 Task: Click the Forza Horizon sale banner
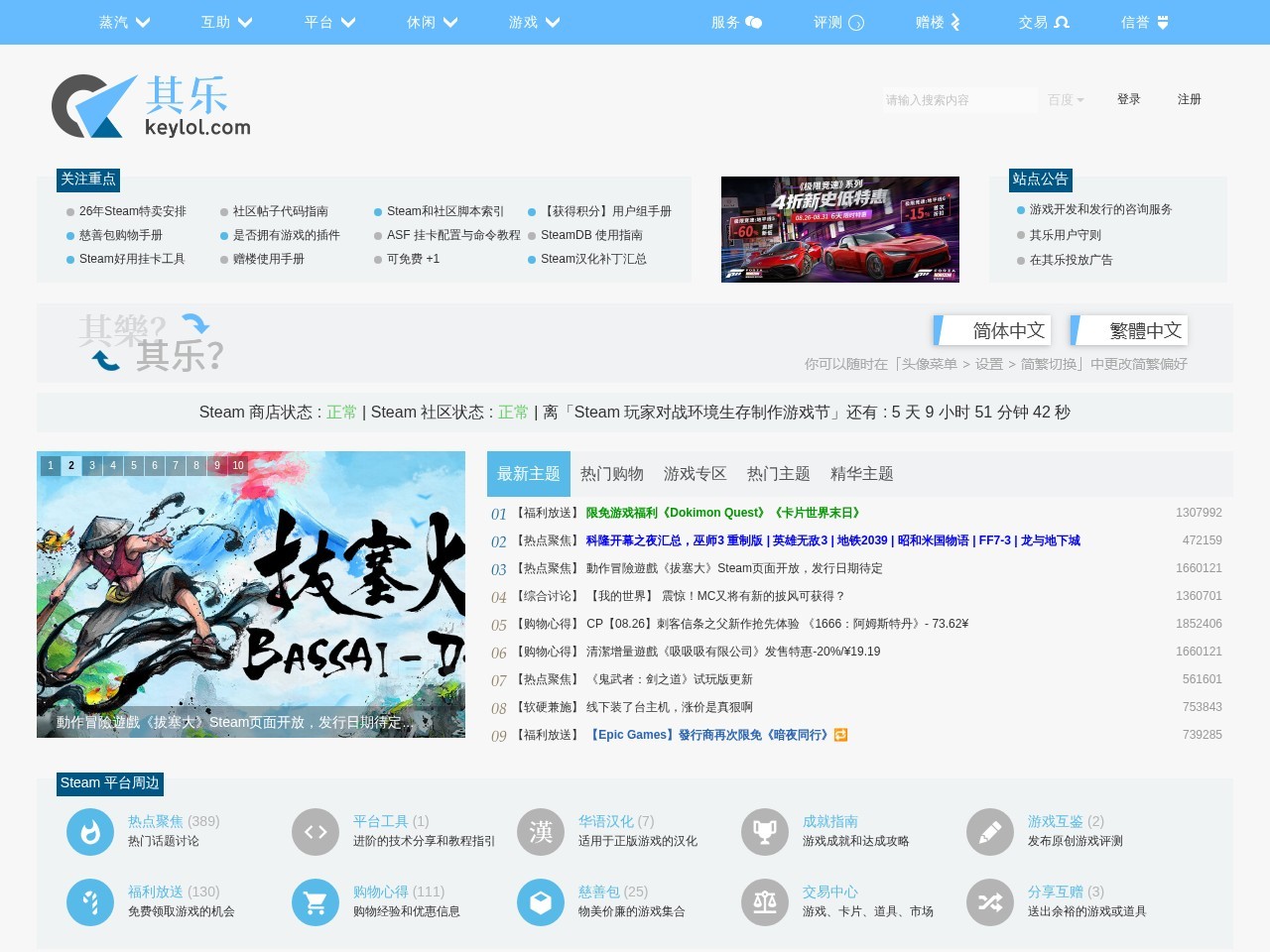[x=840, y=229]
